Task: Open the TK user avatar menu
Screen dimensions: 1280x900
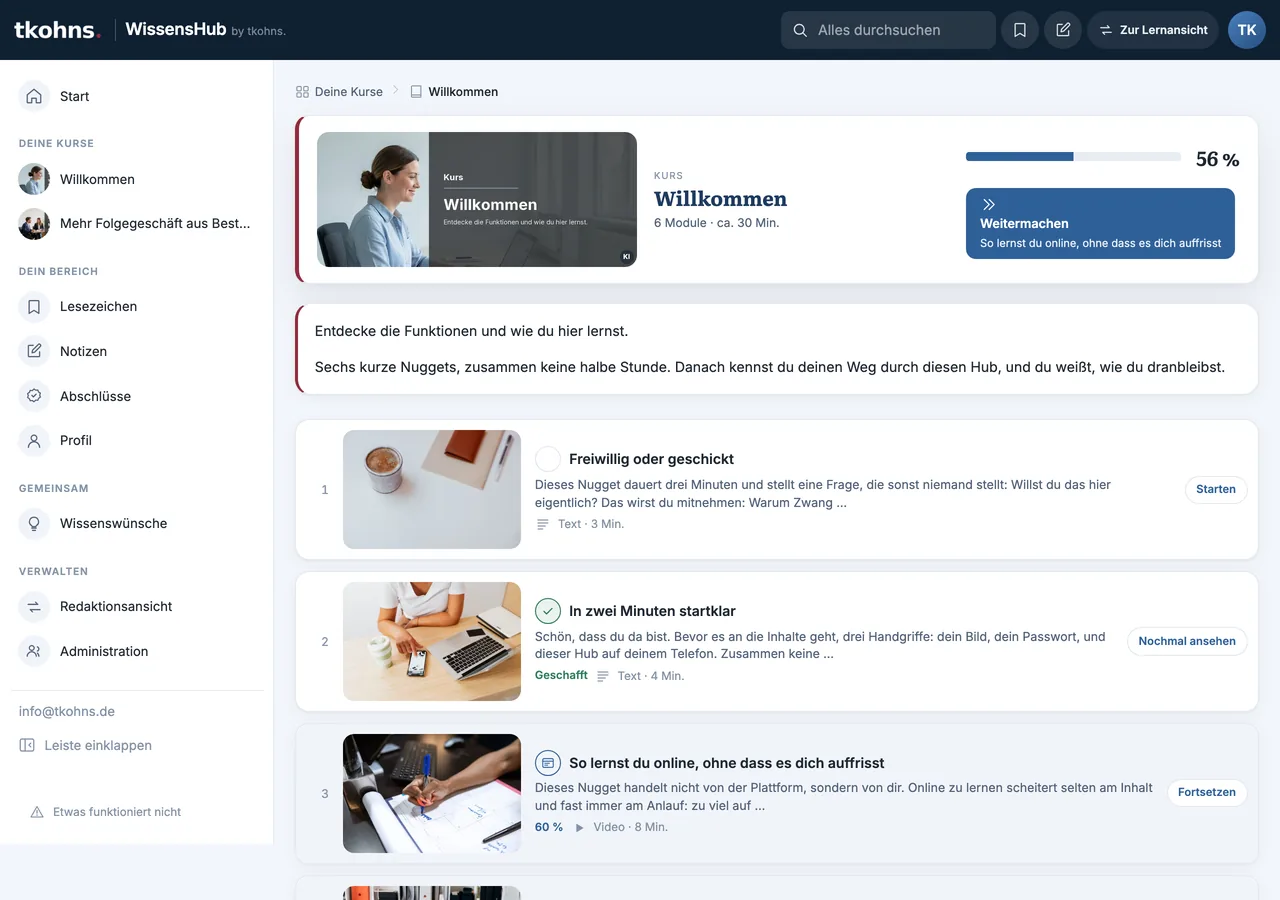Action: (x=1247, y=30)
